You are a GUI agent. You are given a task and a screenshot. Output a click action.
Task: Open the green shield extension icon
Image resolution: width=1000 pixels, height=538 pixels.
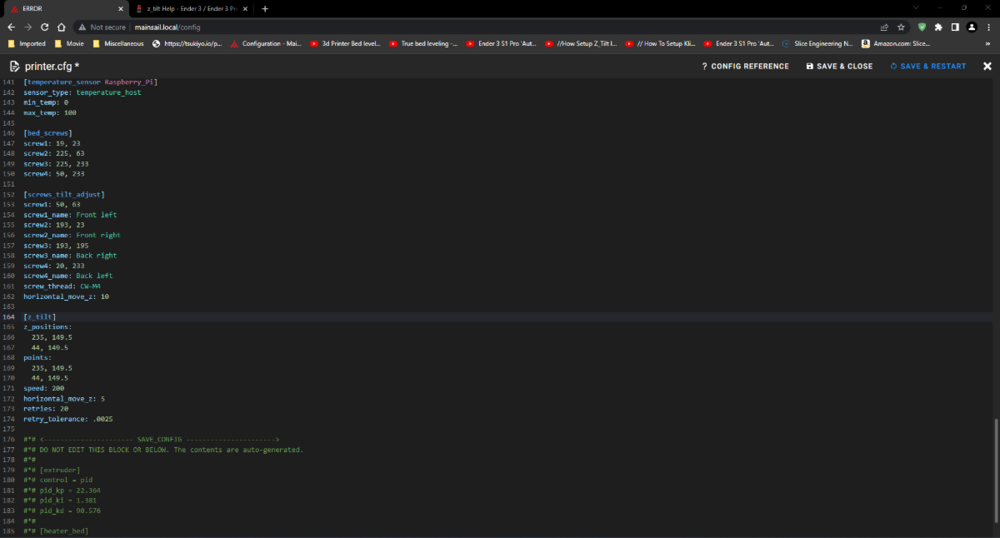tap(922, 27)
